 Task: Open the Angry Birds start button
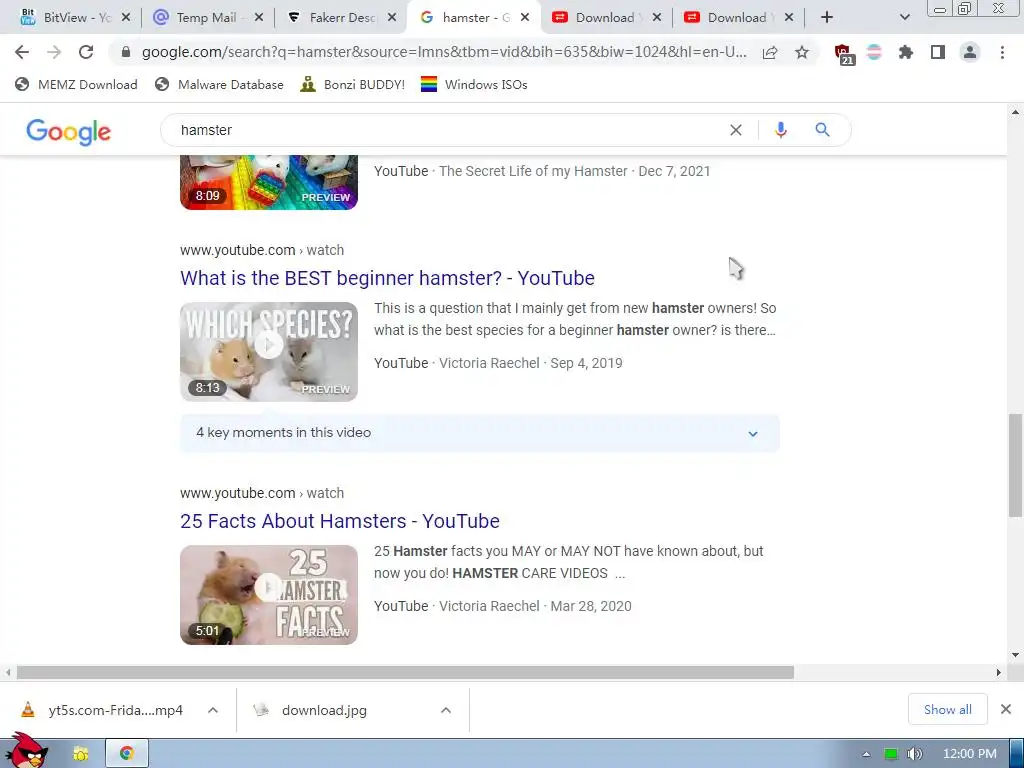[26, 751]
